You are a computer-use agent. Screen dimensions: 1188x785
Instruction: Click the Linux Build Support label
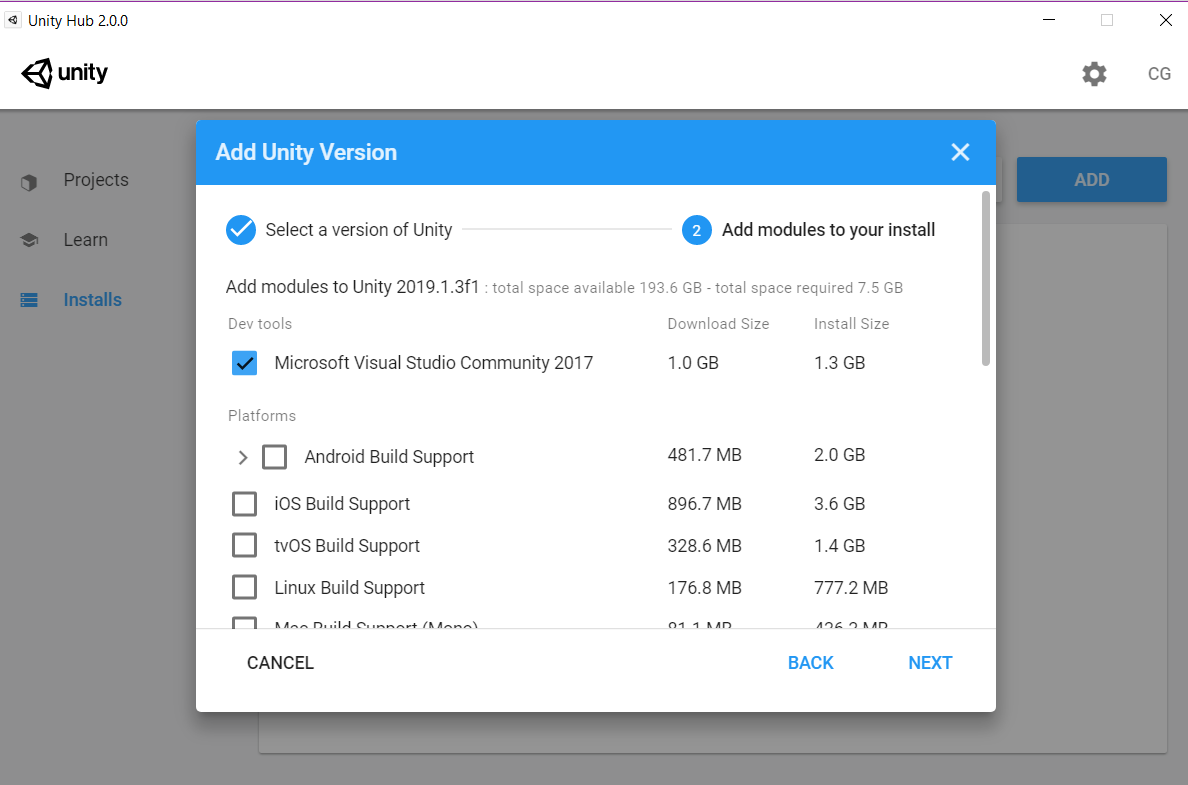[349, 588]
